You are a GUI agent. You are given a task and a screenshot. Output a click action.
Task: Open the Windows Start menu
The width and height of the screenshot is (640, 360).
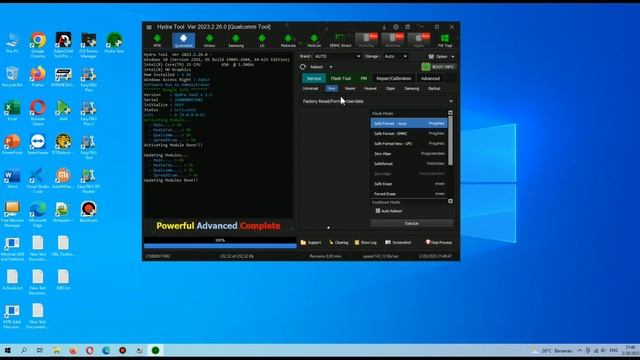[7, 350]
